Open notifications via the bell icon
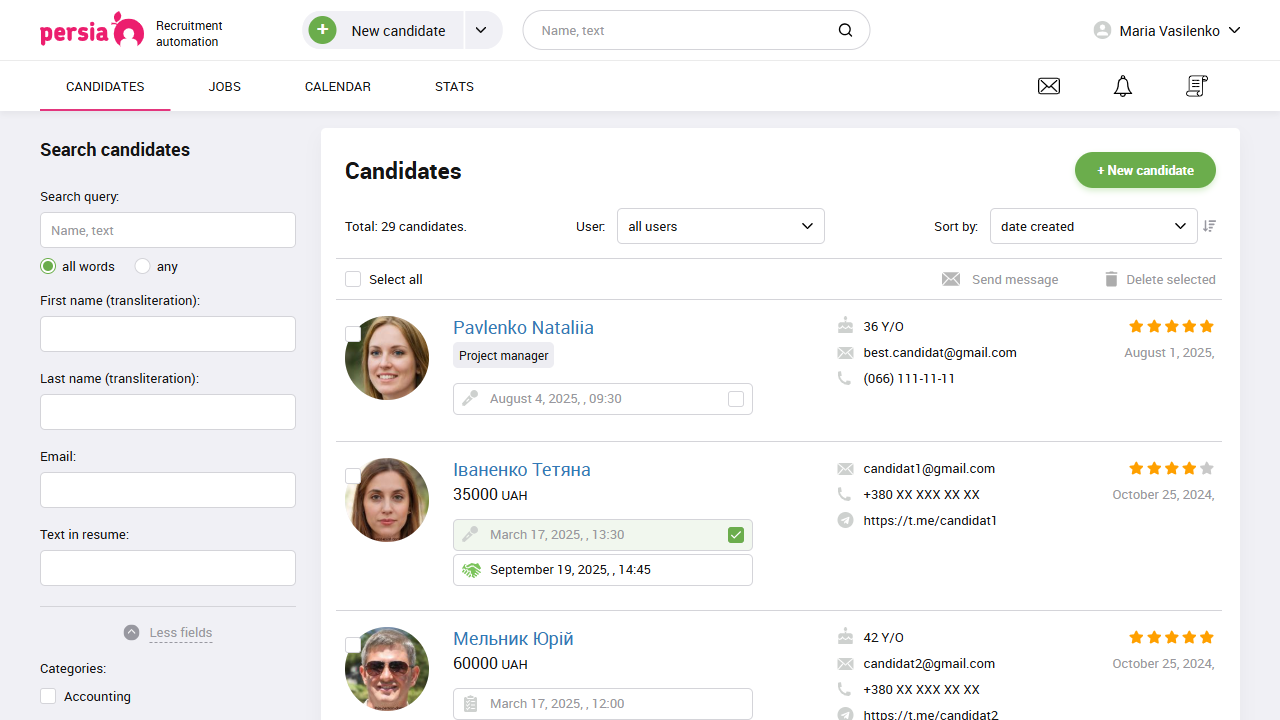 [x=1122, y=86]
